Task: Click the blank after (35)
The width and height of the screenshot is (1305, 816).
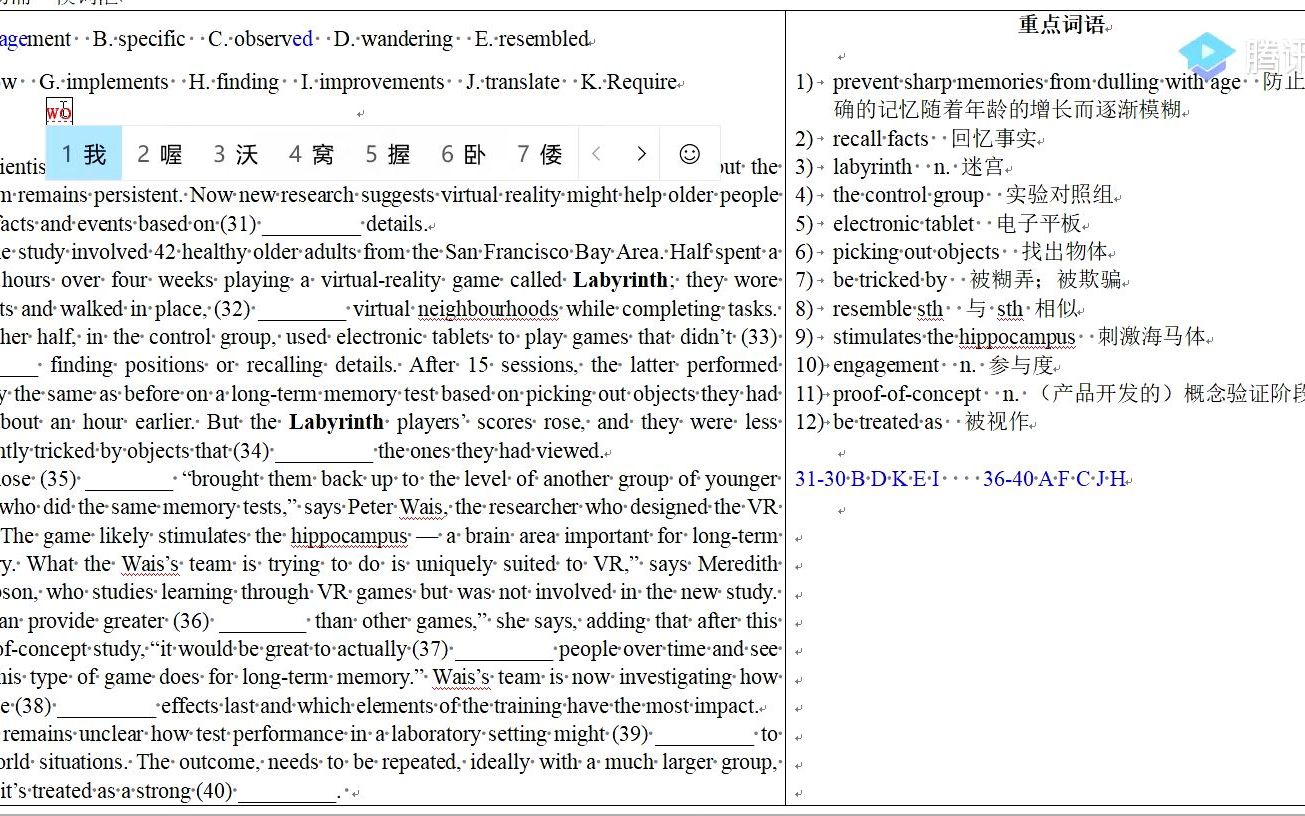Action: 131,479
